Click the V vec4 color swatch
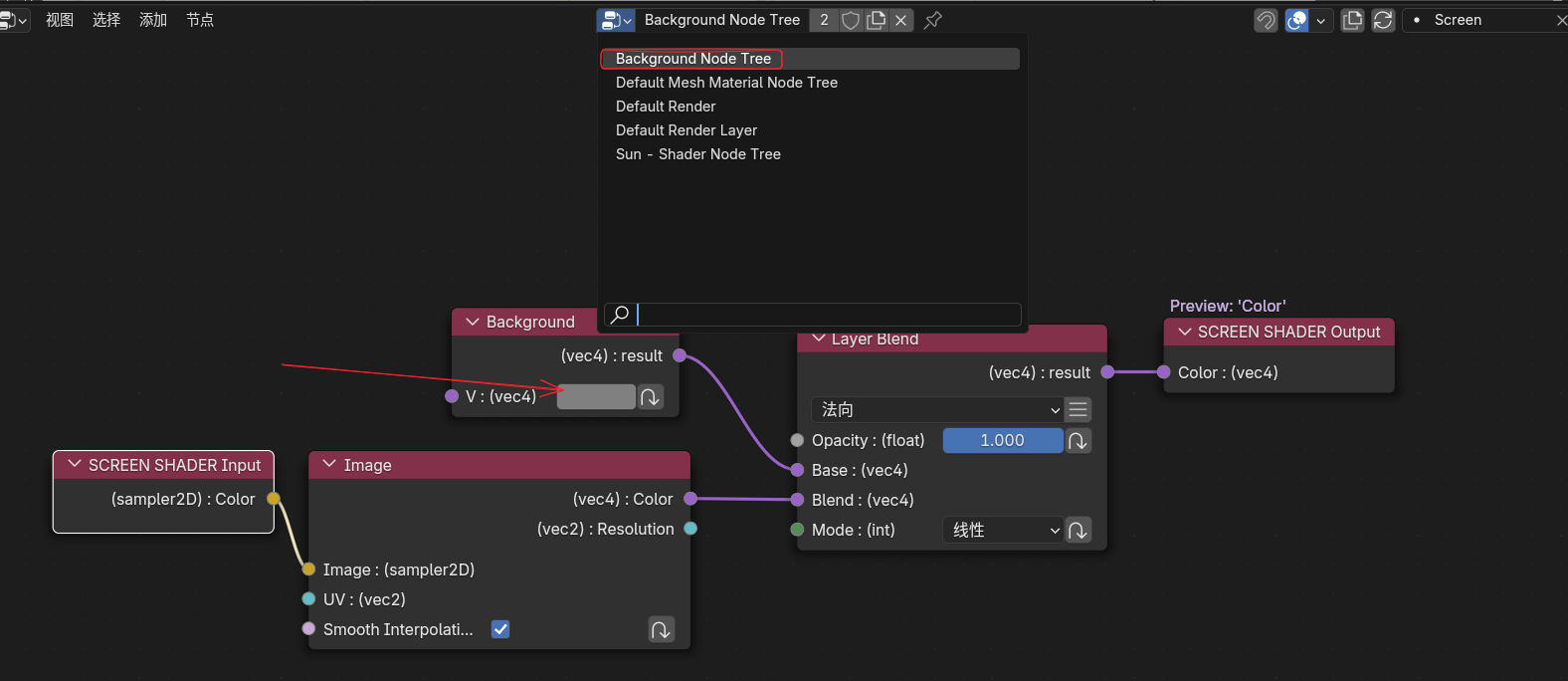 click(596, 397)
